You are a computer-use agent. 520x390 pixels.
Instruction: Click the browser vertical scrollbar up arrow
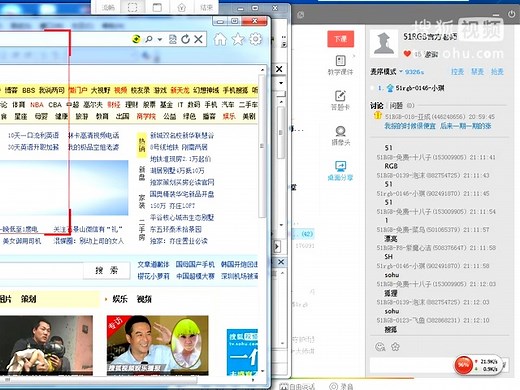(x=262, y=70)
